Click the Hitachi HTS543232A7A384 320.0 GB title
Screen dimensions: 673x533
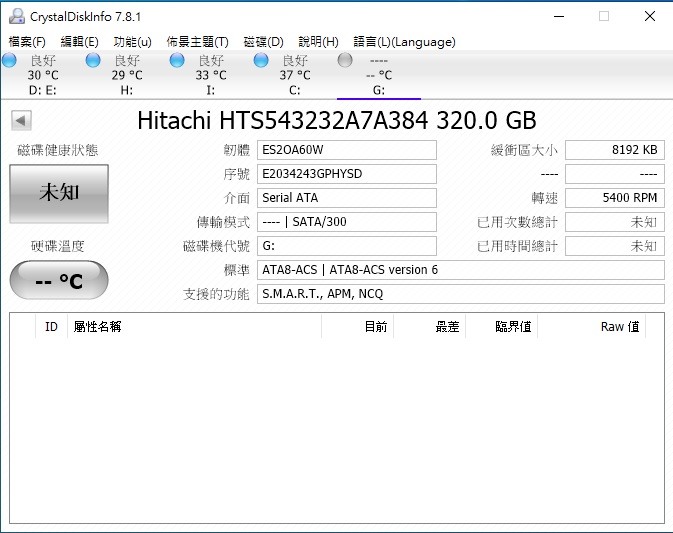click(336, 121)
